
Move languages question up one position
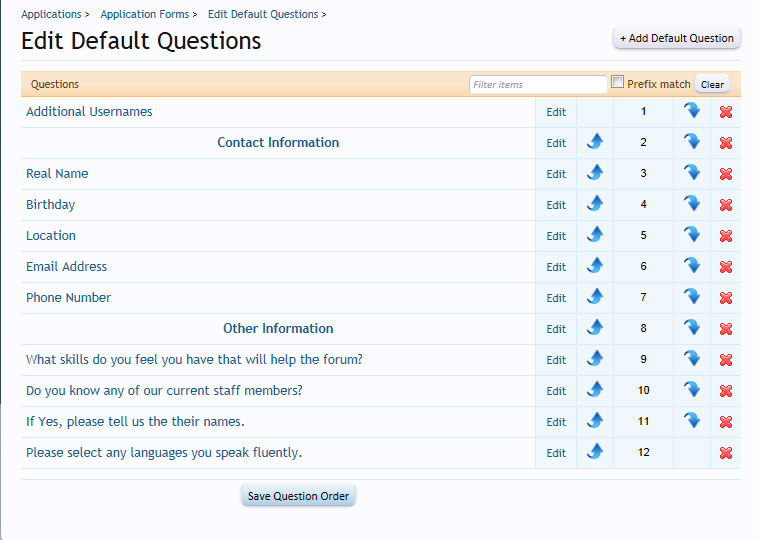595,452
